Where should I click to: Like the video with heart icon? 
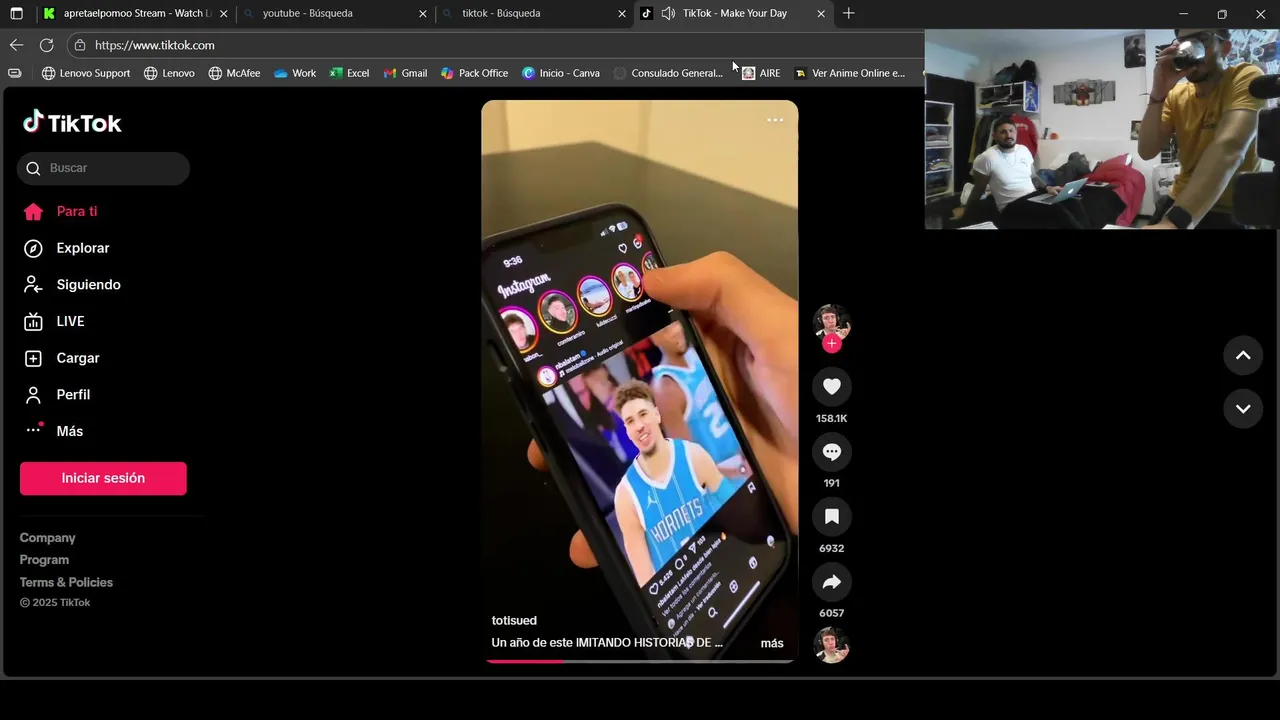click(x=831, y=387)
